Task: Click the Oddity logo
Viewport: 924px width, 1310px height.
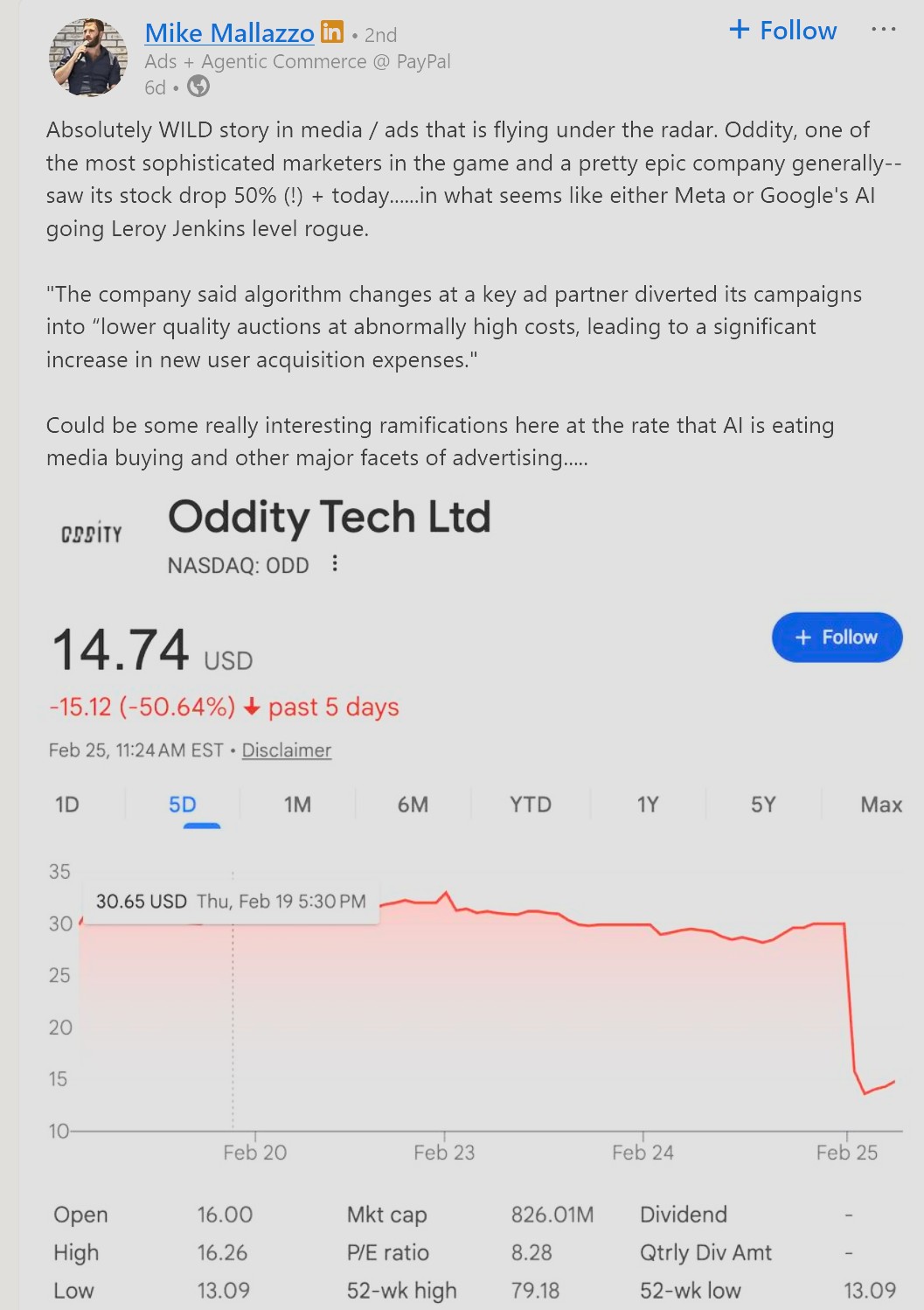Action: coord(92,533)
